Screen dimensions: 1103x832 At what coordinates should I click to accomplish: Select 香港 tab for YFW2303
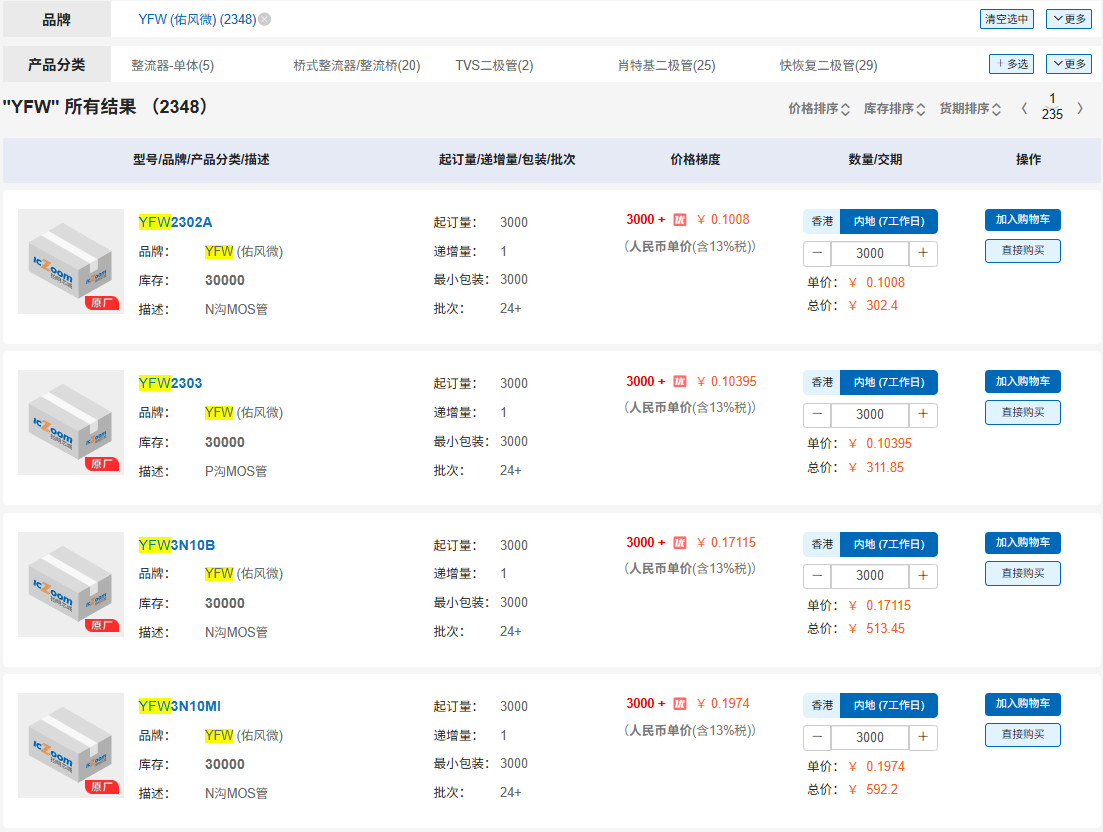822,382
